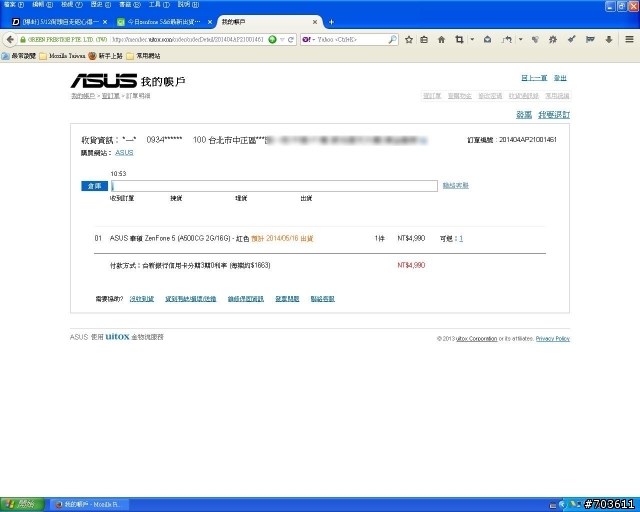Open the 發票 link above the order box
Viewport: 640px width, 512px height.
524,115
